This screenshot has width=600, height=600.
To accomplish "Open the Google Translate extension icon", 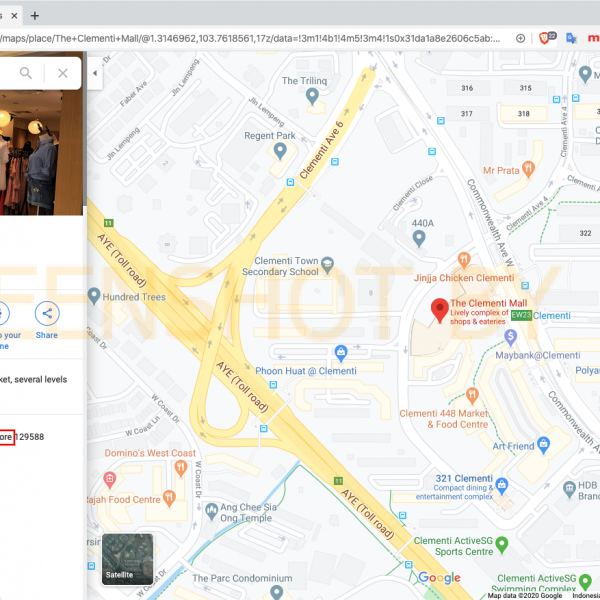I will click(x=571, y=38).
